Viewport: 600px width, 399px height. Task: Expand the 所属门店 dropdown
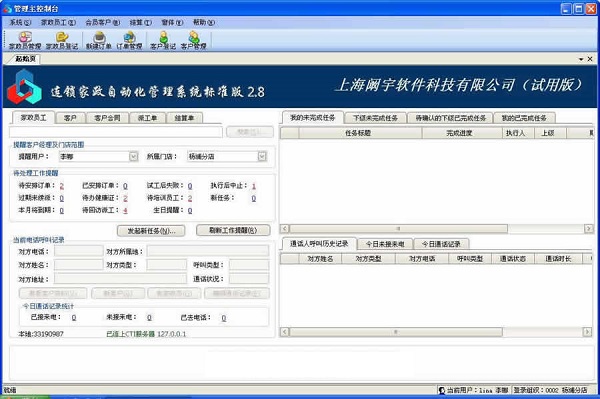262,156
